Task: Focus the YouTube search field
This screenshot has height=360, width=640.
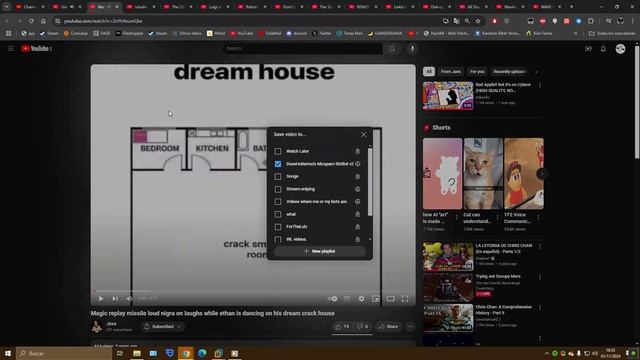Action: point(302,49)
